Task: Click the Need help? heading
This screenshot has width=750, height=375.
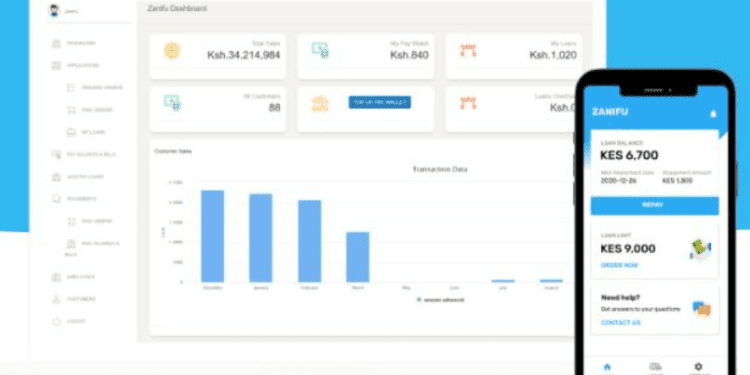Action: coord(620,298)
